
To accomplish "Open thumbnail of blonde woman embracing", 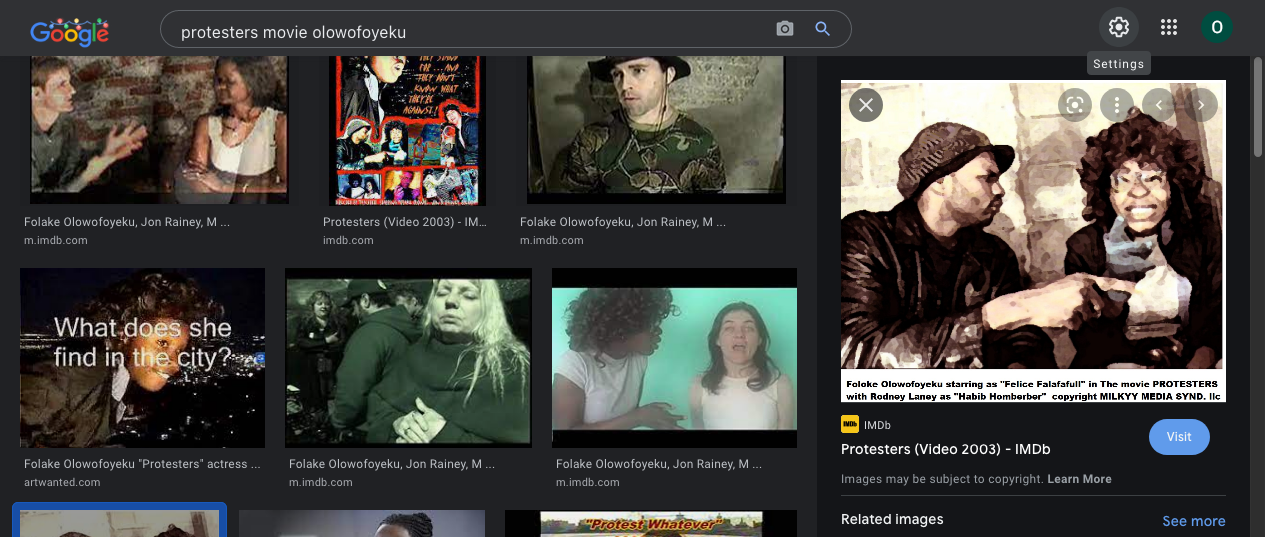I will click(x=408, y=357).
